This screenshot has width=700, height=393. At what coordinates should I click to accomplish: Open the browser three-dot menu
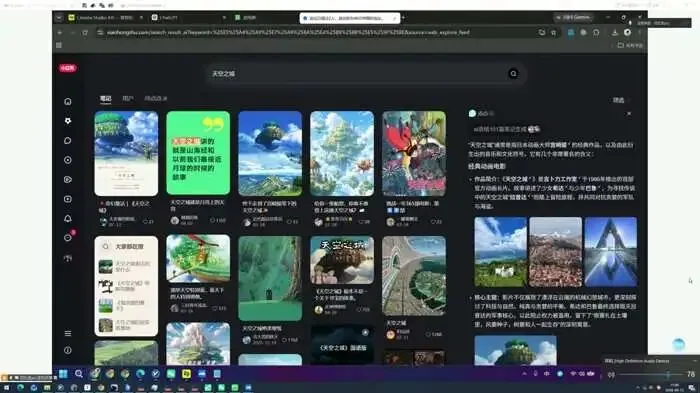pos(639,33)
